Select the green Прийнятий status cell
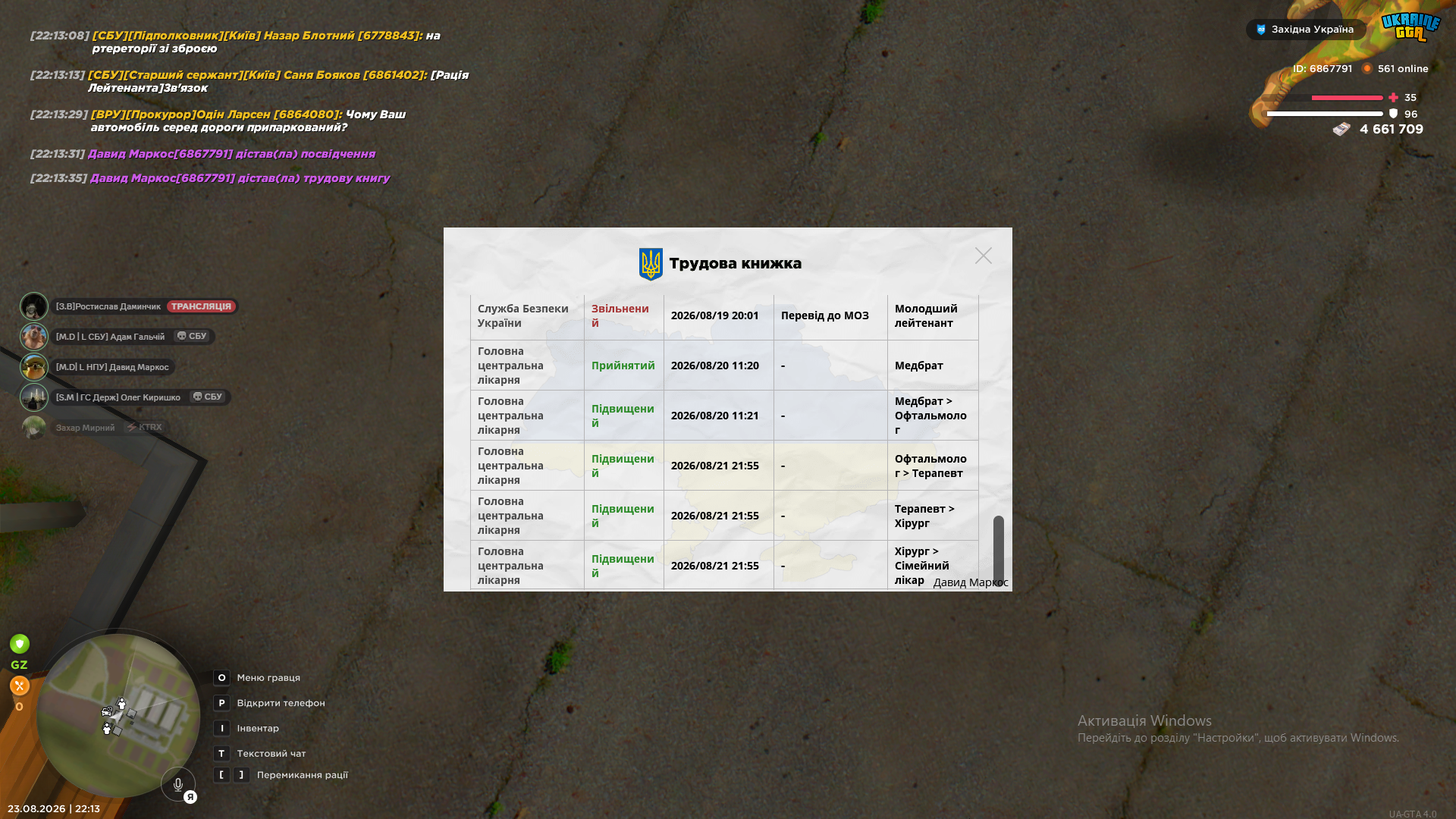The width and height of the screenshot is (1456, 819). [623, 366]
